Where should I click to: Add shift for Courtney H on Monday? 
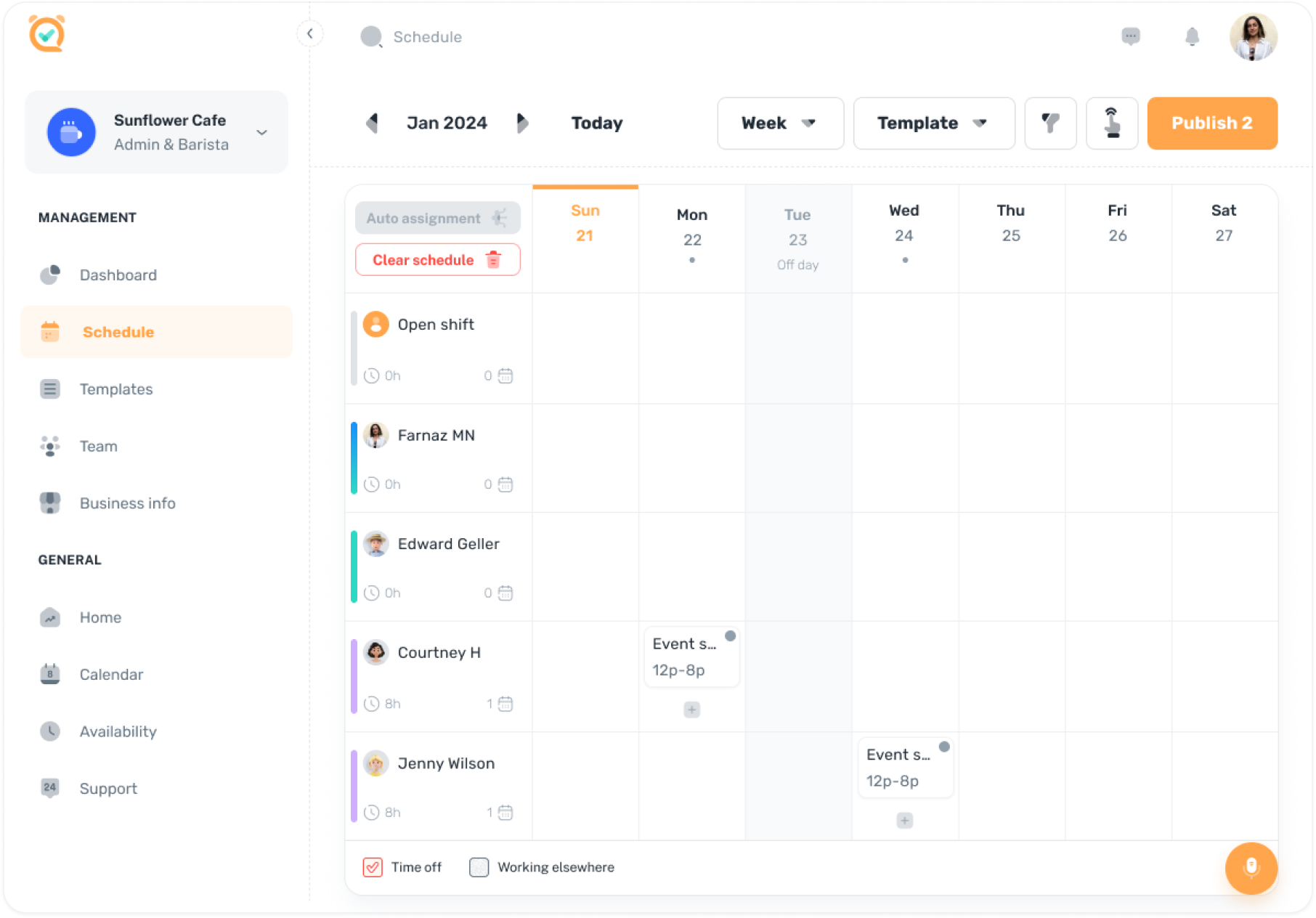(691, 710)
